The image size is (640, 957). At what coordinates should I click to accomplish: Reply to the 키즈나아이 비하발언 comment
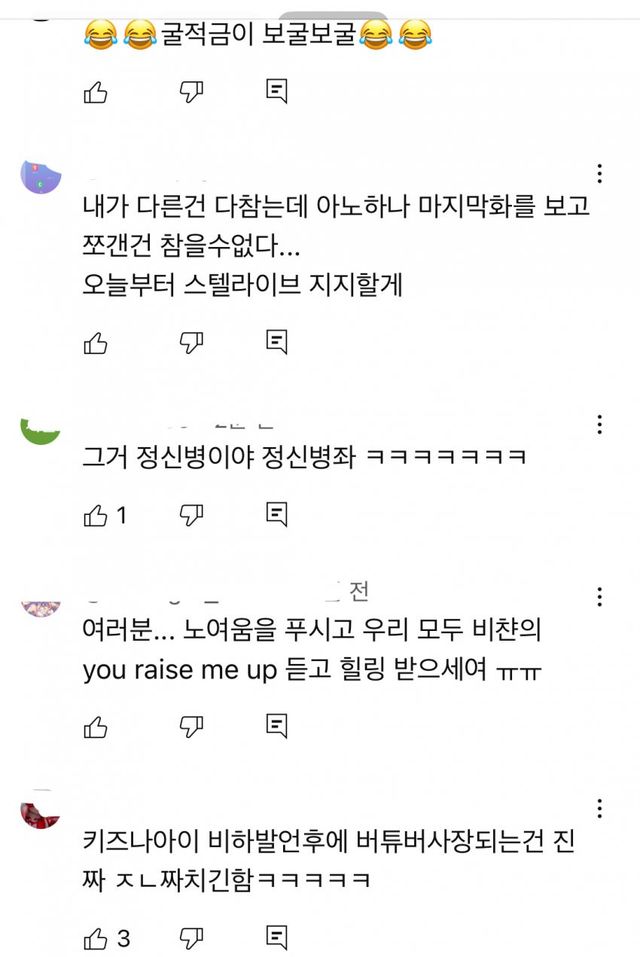pos(277,938)
